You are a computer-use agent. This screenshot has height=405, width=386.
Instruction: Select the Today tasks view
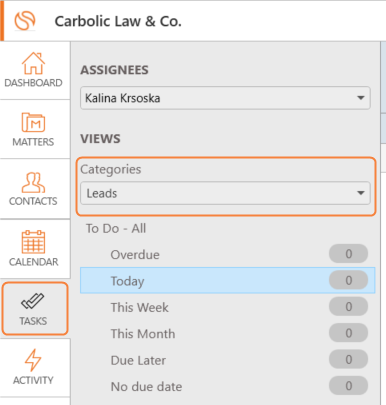pos(228,280)
